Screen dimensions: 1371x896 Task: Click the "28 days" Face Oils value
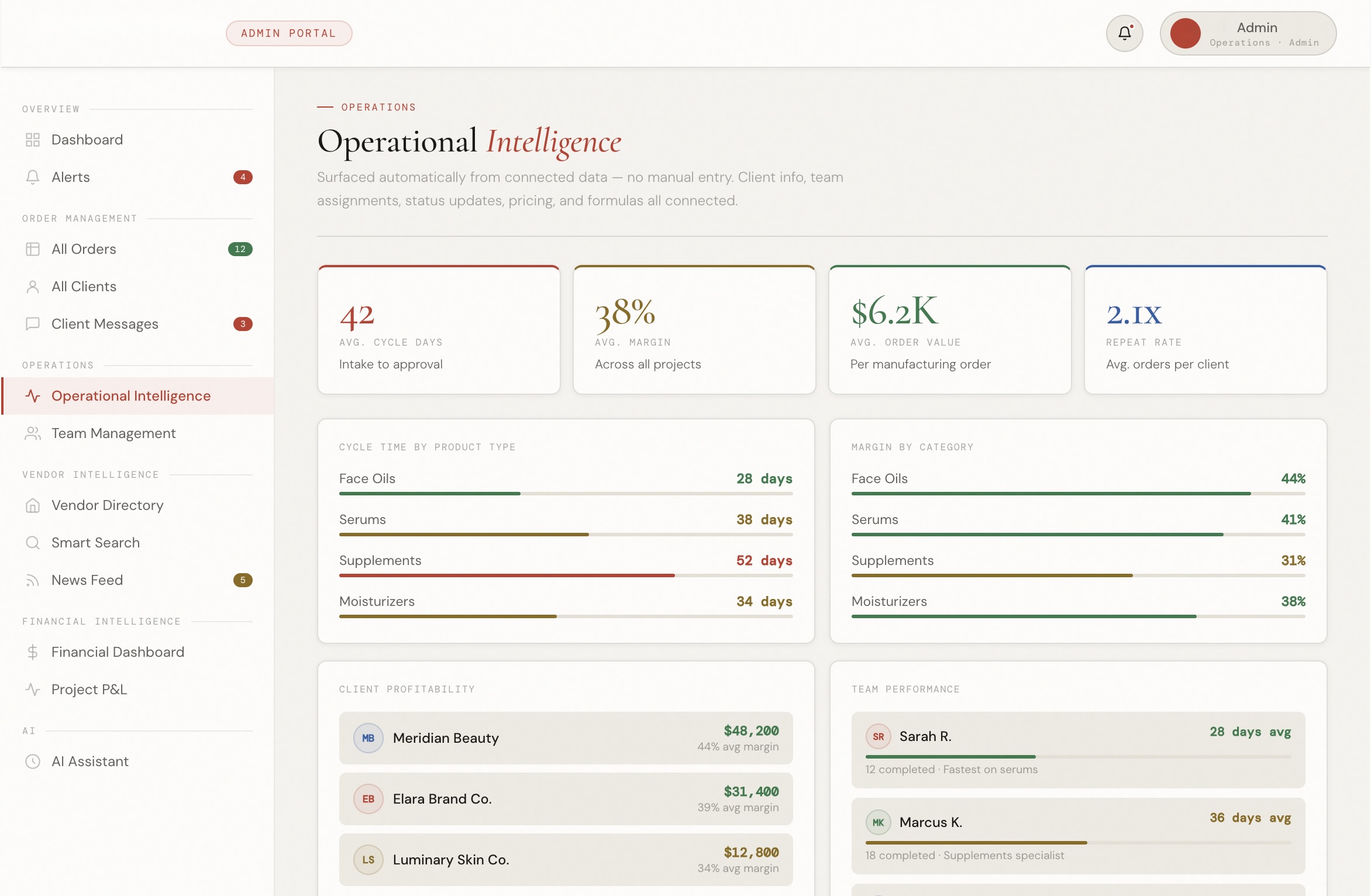(764, 478)
